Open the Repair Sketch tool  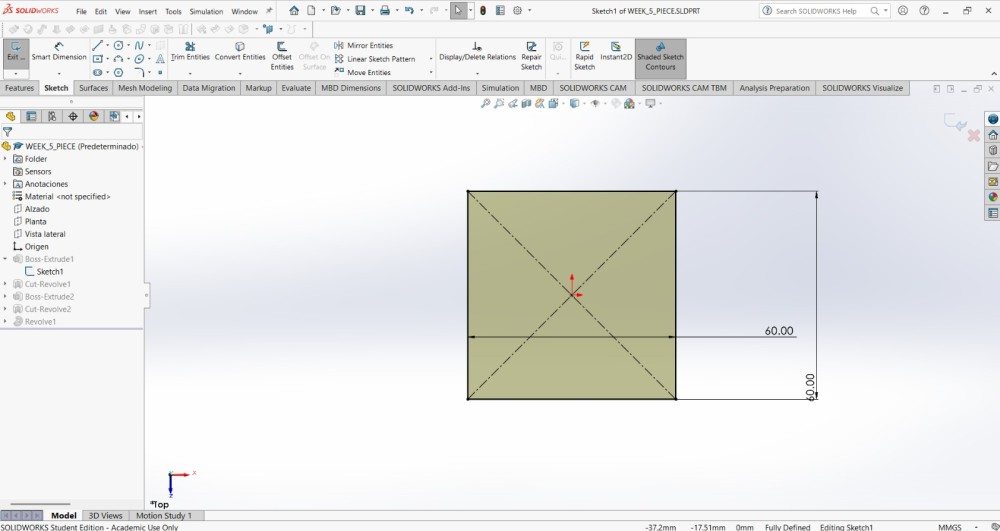(x=531, y=56)
